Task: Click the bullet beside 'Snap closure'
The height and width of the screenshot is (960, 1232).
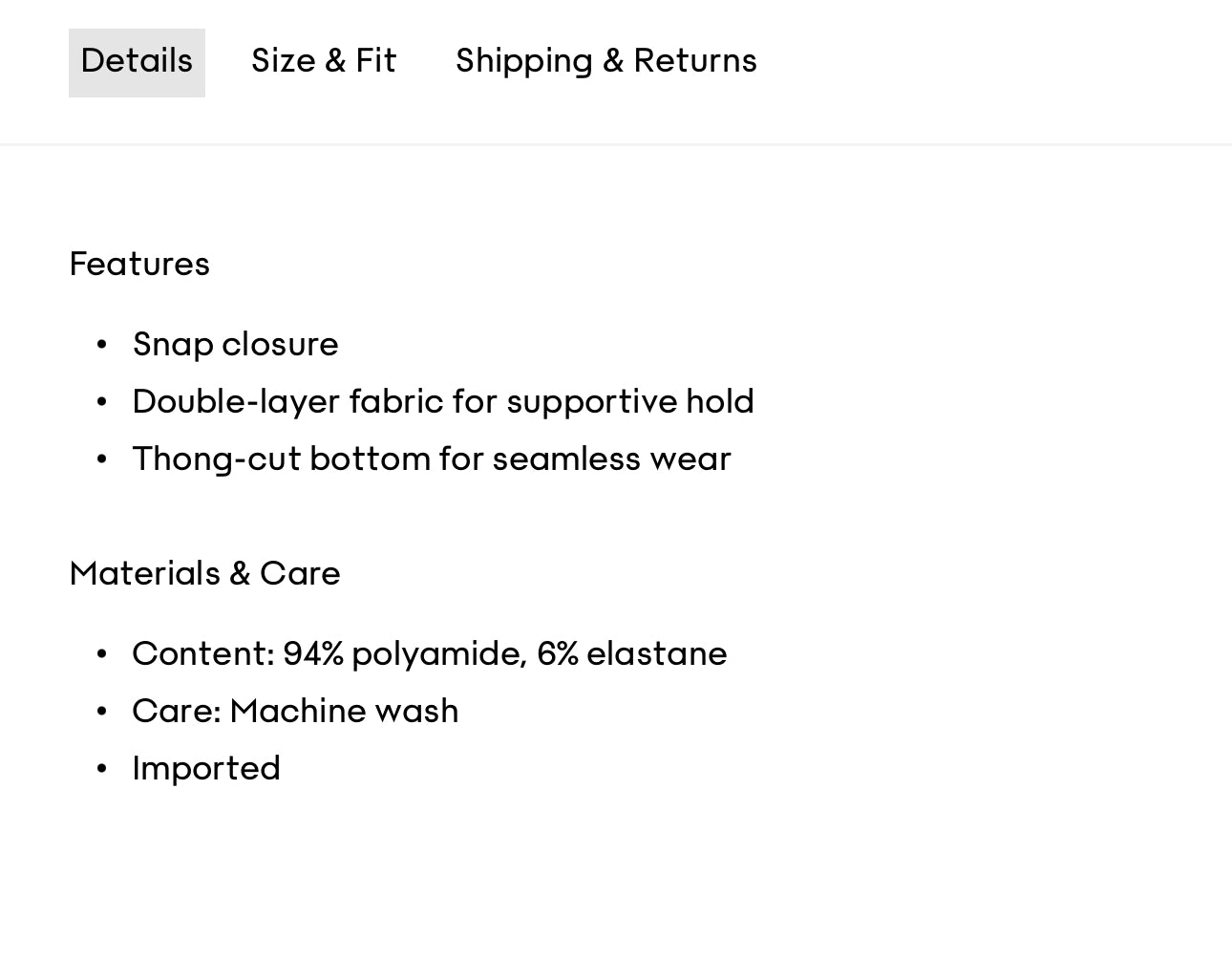Action: [x=102, y=345]
